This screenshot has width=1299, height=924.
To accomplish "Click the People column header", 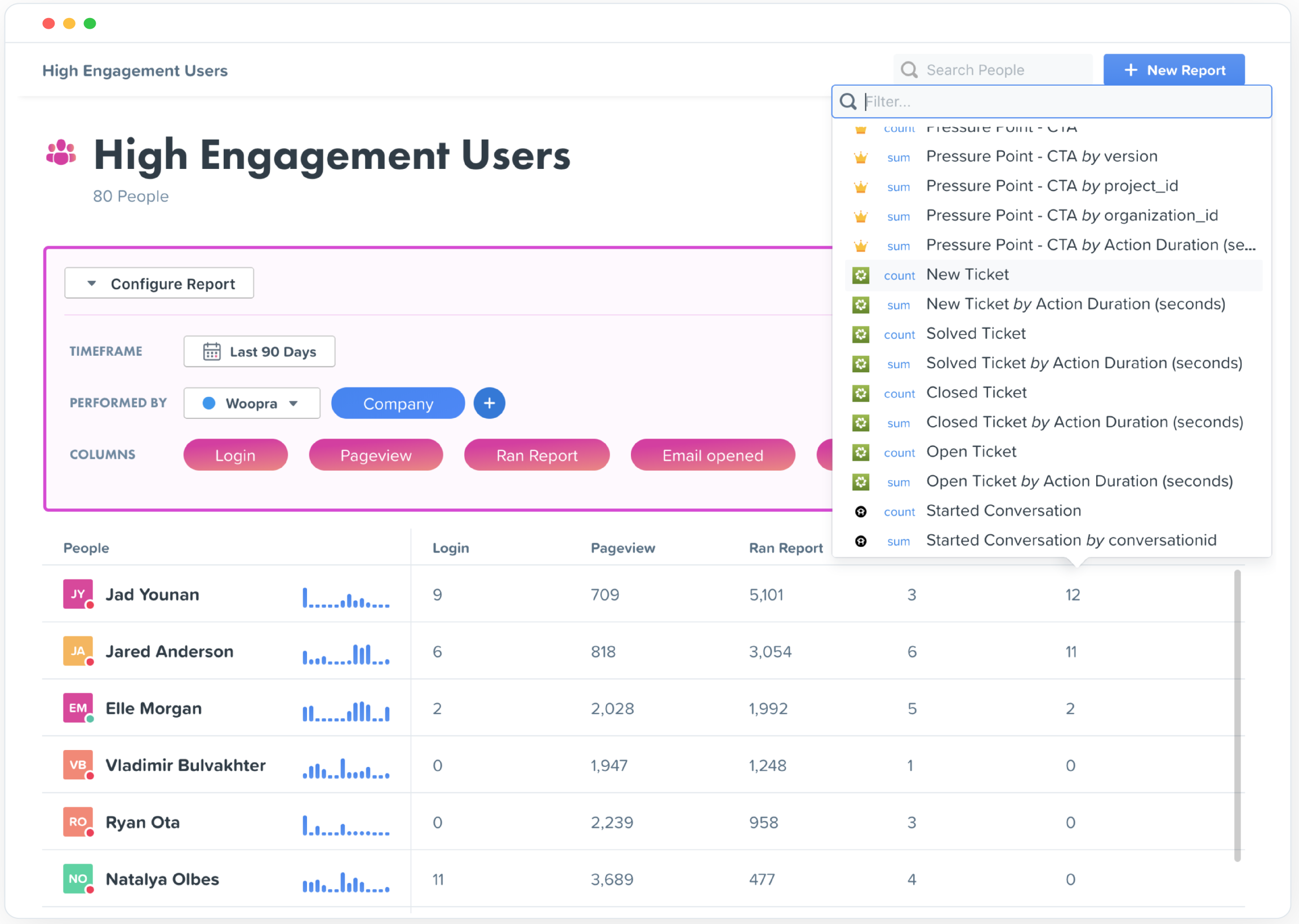I will [86, 548].
